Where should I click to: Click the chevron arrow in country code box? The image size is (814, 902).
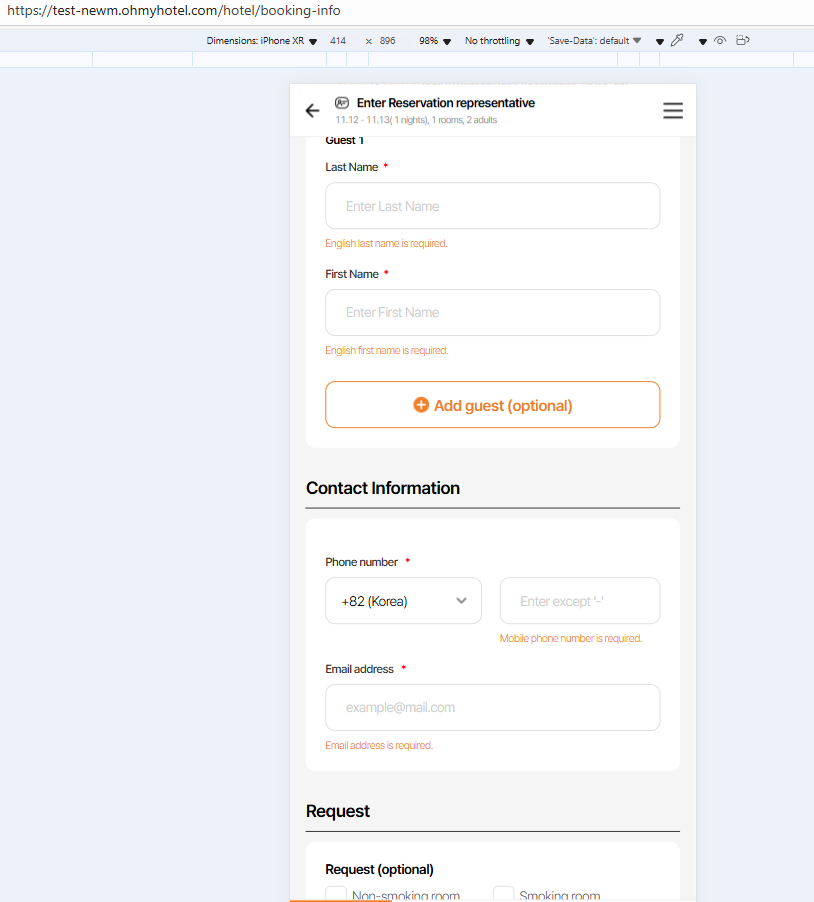461,601
